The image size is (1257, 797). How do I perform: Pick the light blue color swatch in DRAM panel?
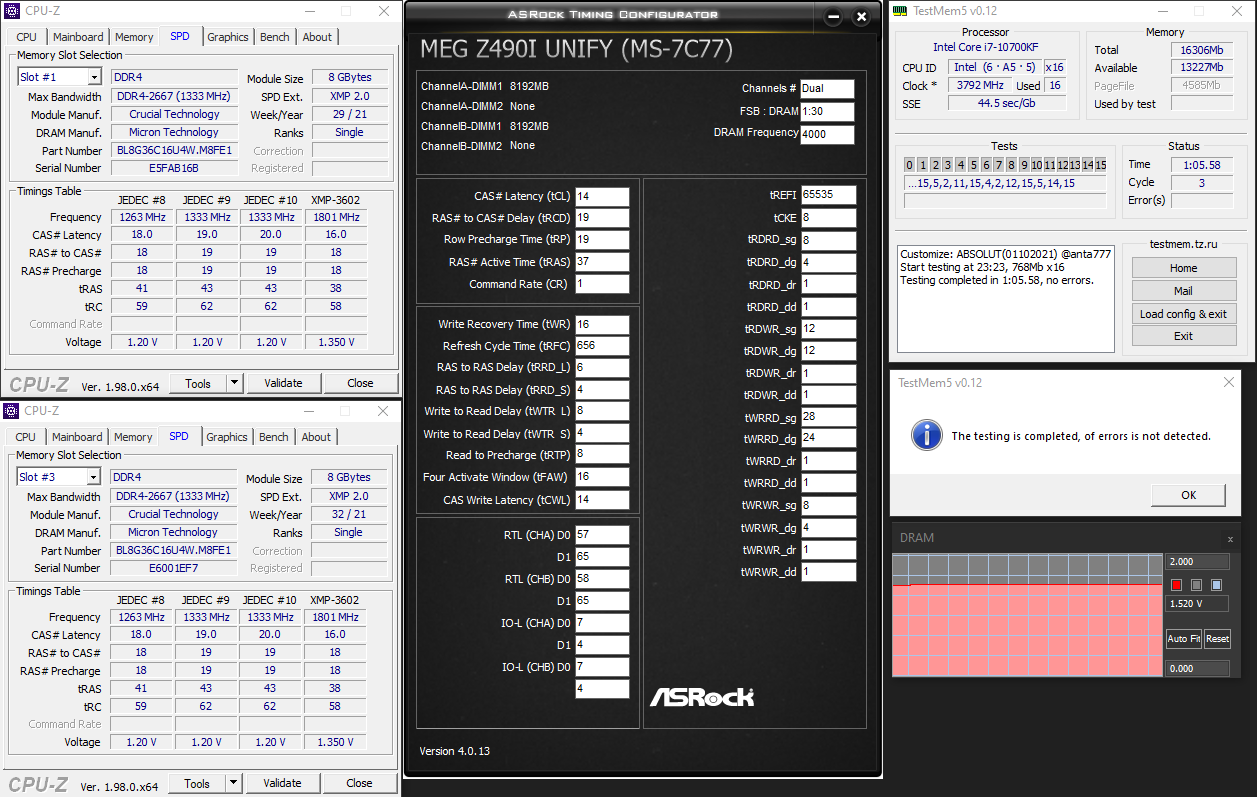[1216, 585]
